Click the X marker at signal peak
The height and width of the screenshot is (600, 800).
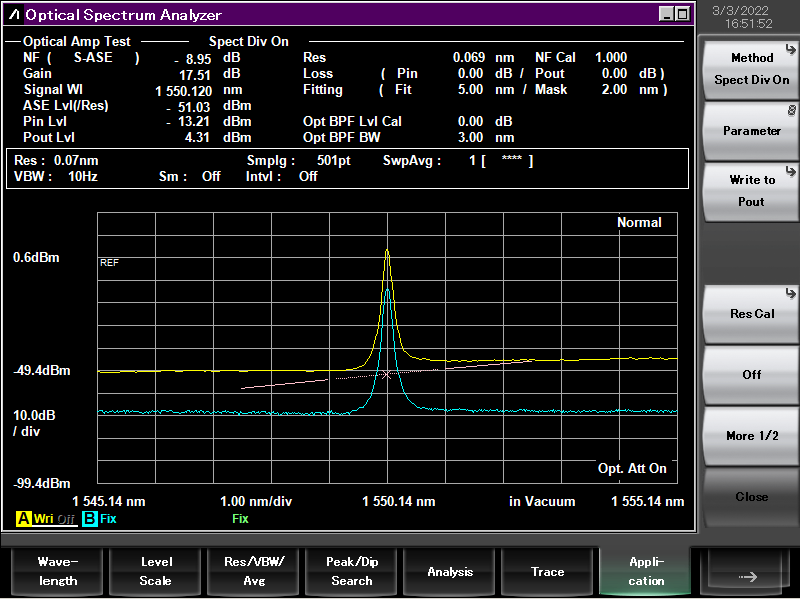point(387,375)
